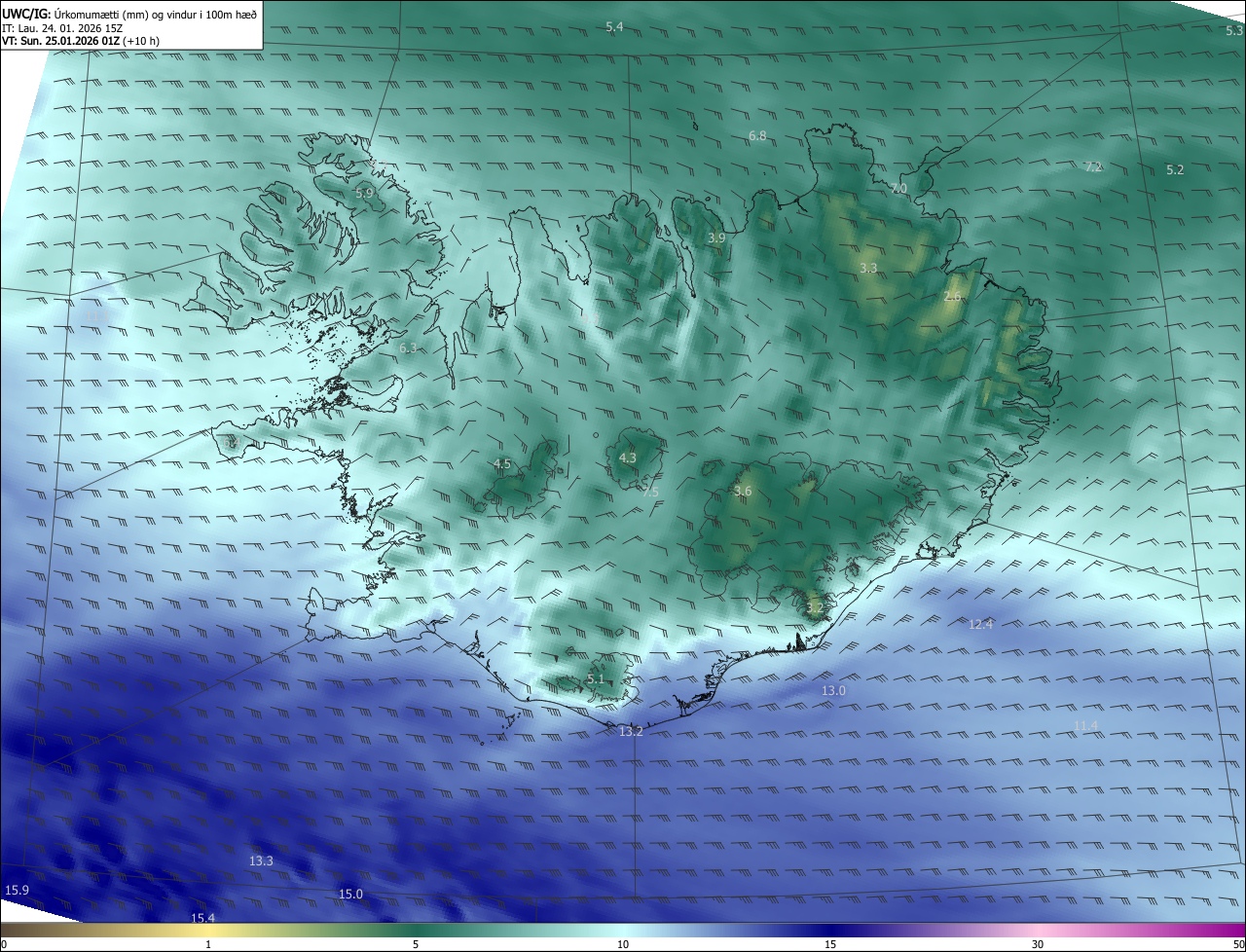The image size is (1246, 952).
Task: Click the UWC/IG Úrkomumætti title line
Action: [x=130, y=13]
